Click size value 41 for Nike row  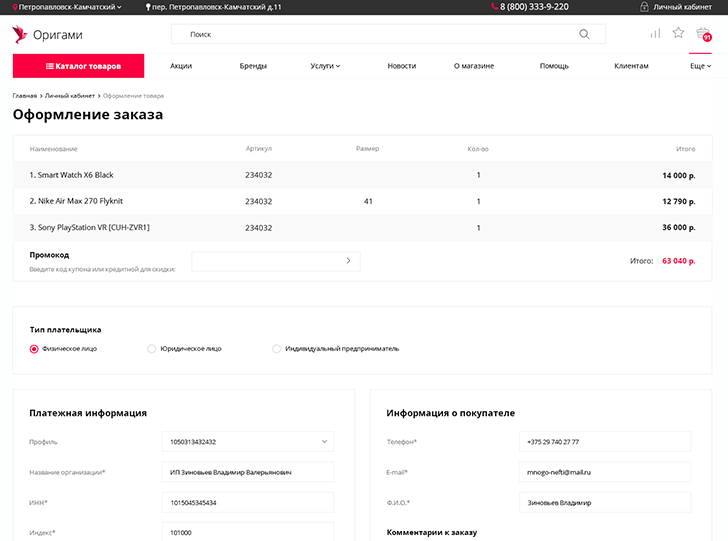[x=368, y=202]
